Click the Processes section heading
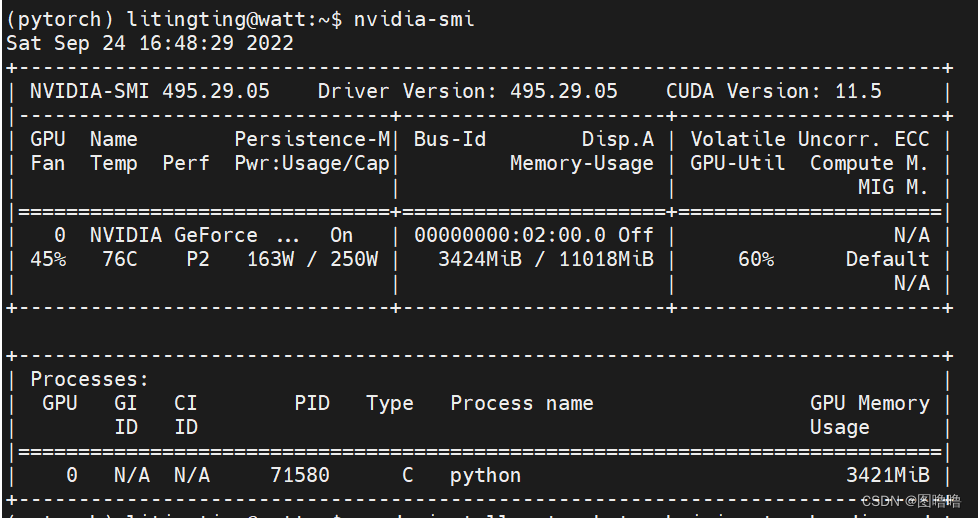The image size is (978, 518). click(x=90, y=379)
